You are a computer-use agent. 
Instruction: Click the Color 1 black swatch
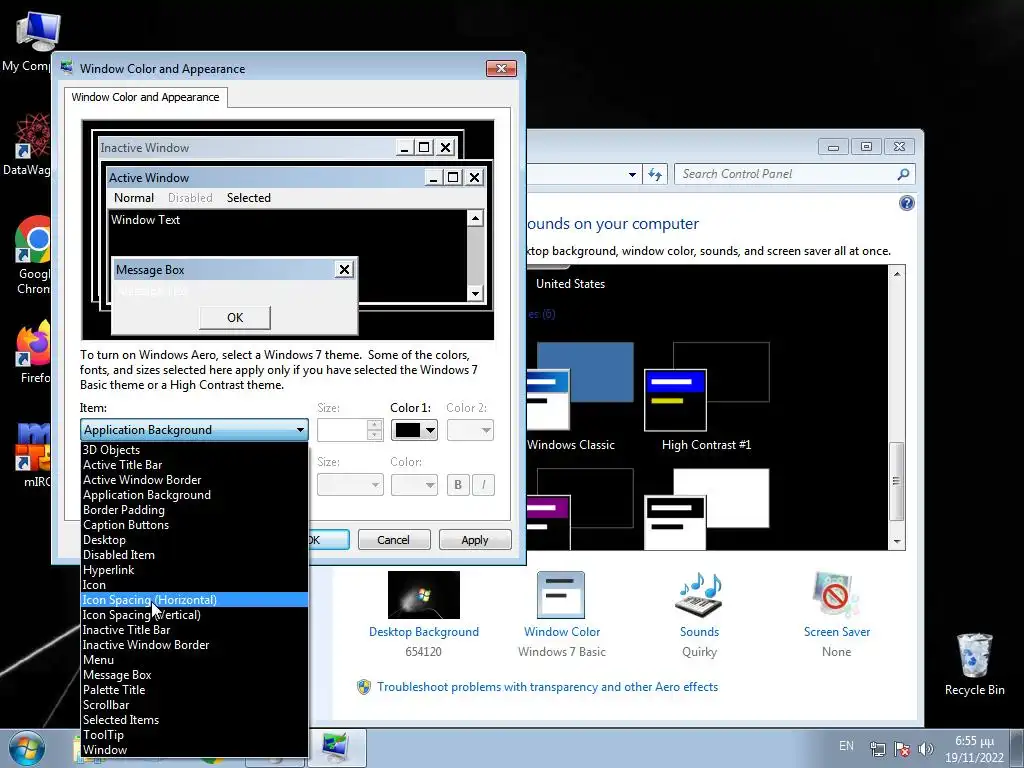tap(408, 430)
